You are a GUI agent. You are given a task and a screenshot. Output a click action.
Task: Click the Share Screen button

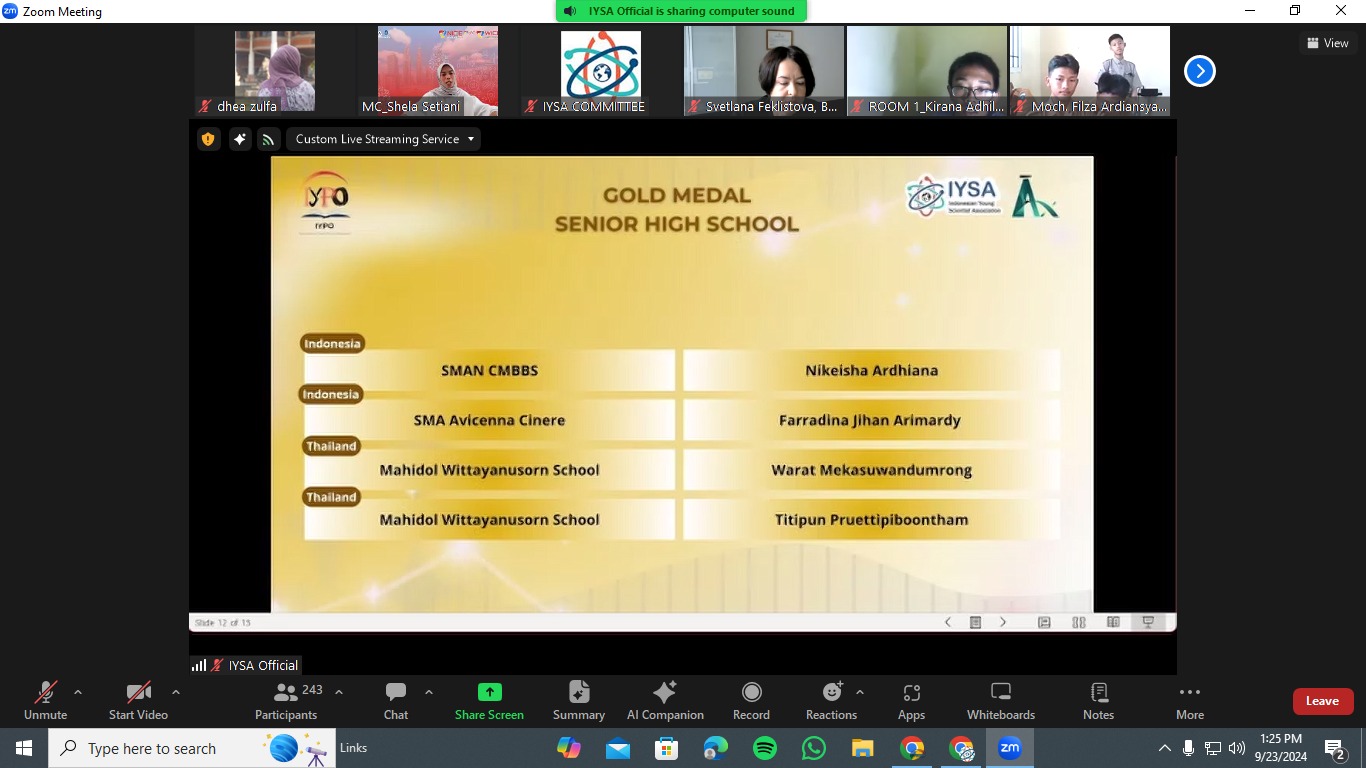tap(489, 700)
